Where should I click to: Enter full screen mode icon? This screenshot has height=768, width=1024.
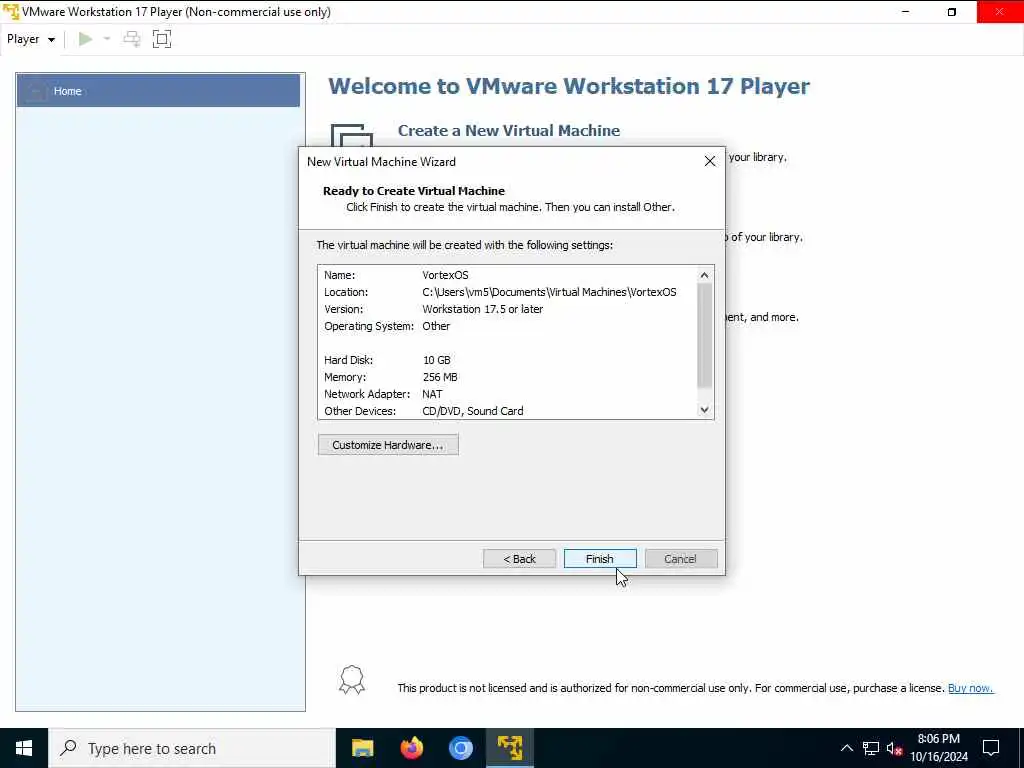coord(162,39)
